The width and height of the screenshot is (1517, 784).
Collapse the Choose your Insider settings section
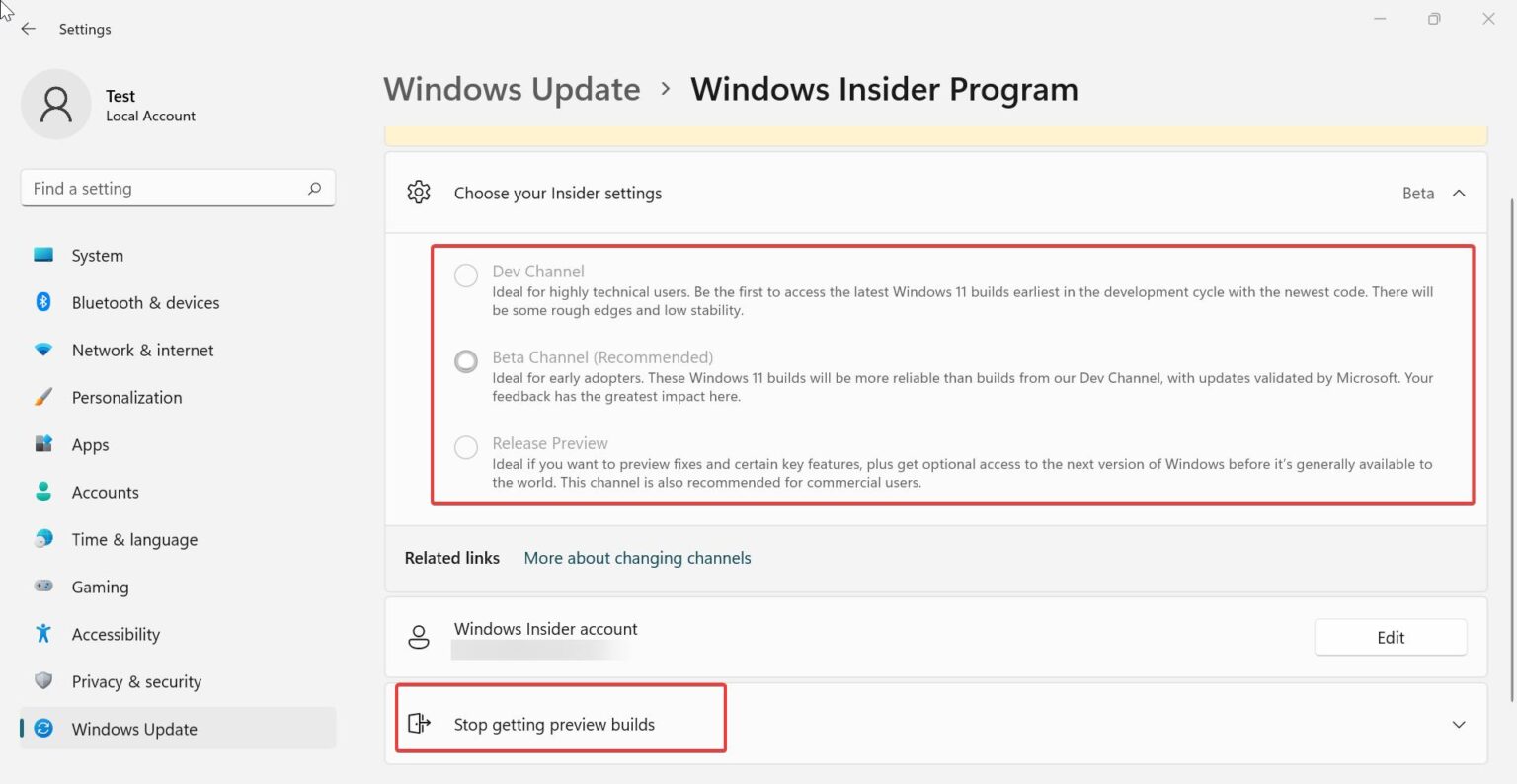coord(1459,194)
